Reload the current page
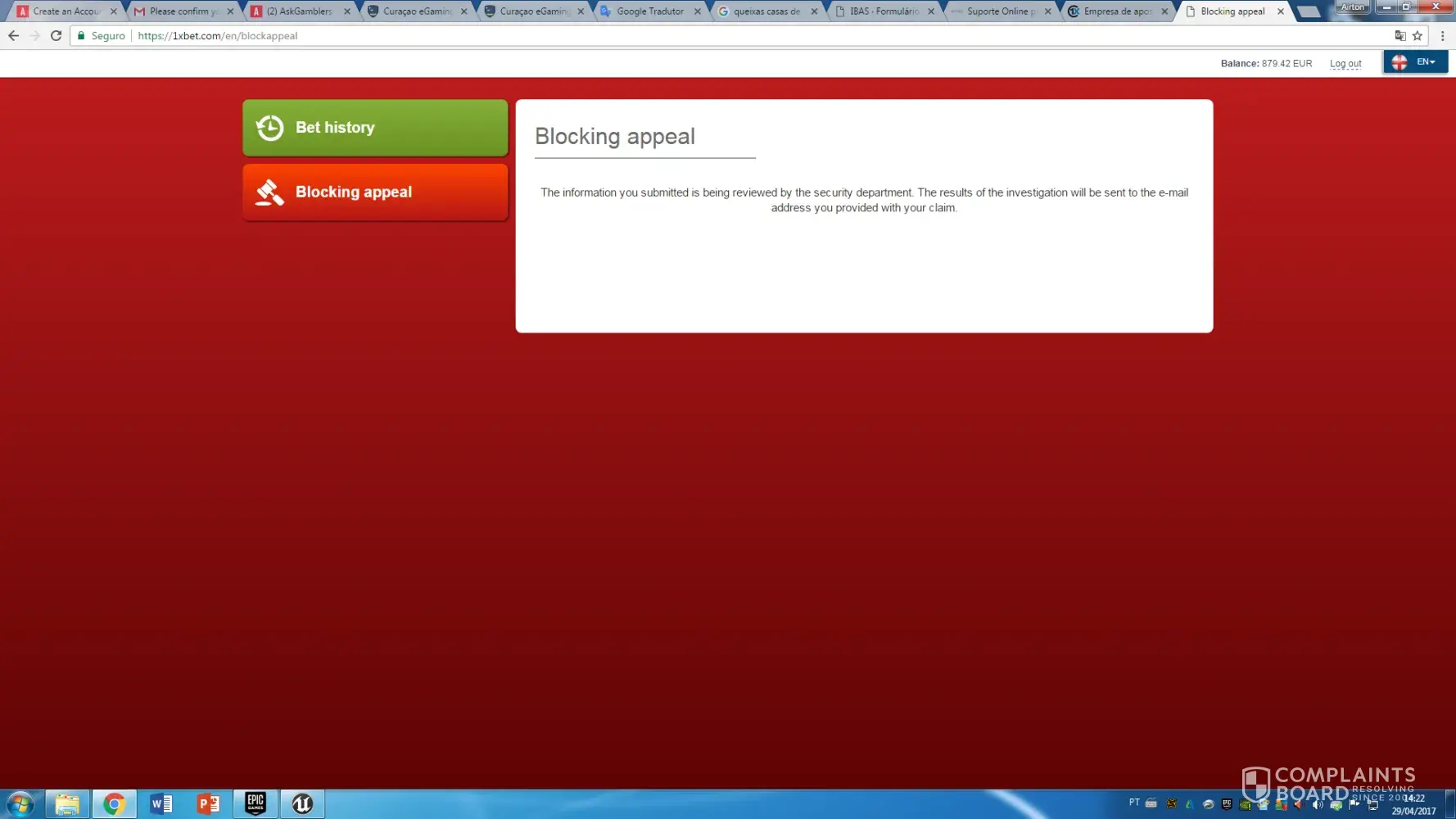This screenshot has height=819, width=1456. coord(56,36)
